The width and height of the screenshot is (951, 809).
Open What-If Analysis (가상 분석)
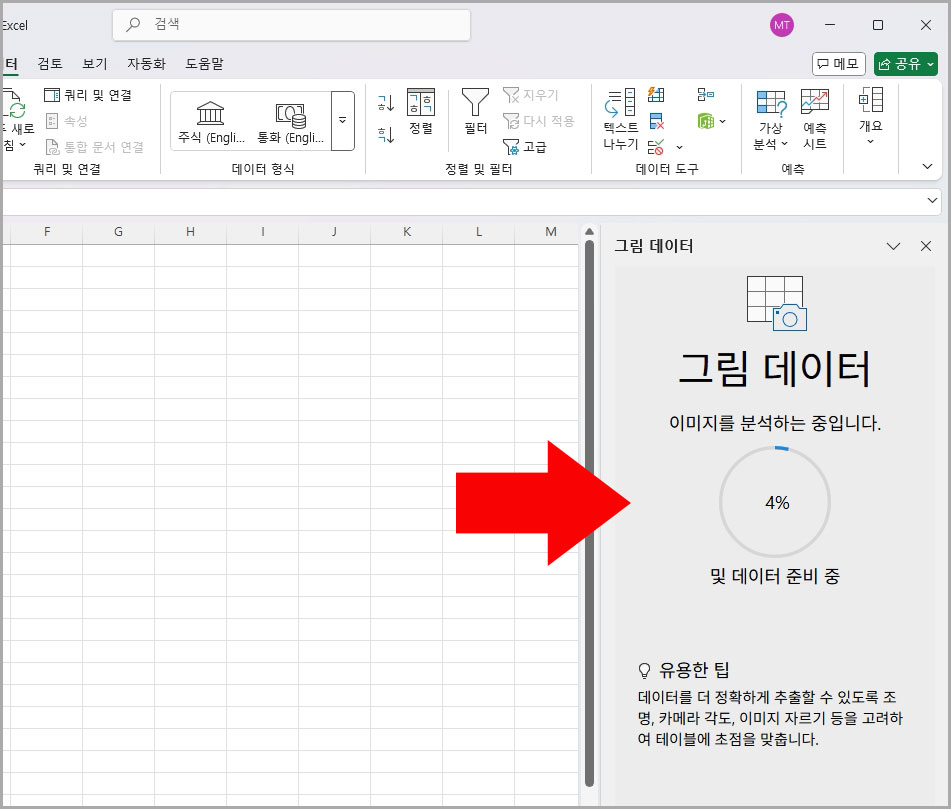pos(771,119)
